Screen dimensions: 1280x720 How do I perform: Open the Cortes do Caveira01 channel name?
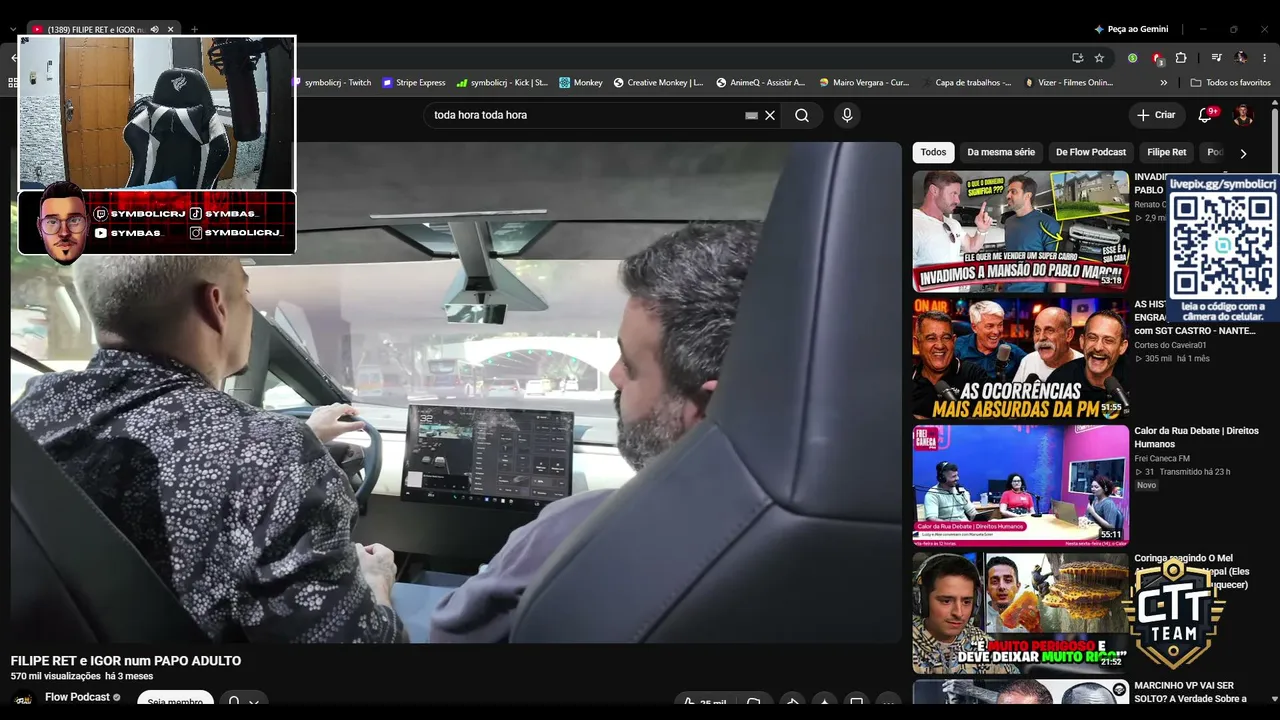click(1170, 345)
